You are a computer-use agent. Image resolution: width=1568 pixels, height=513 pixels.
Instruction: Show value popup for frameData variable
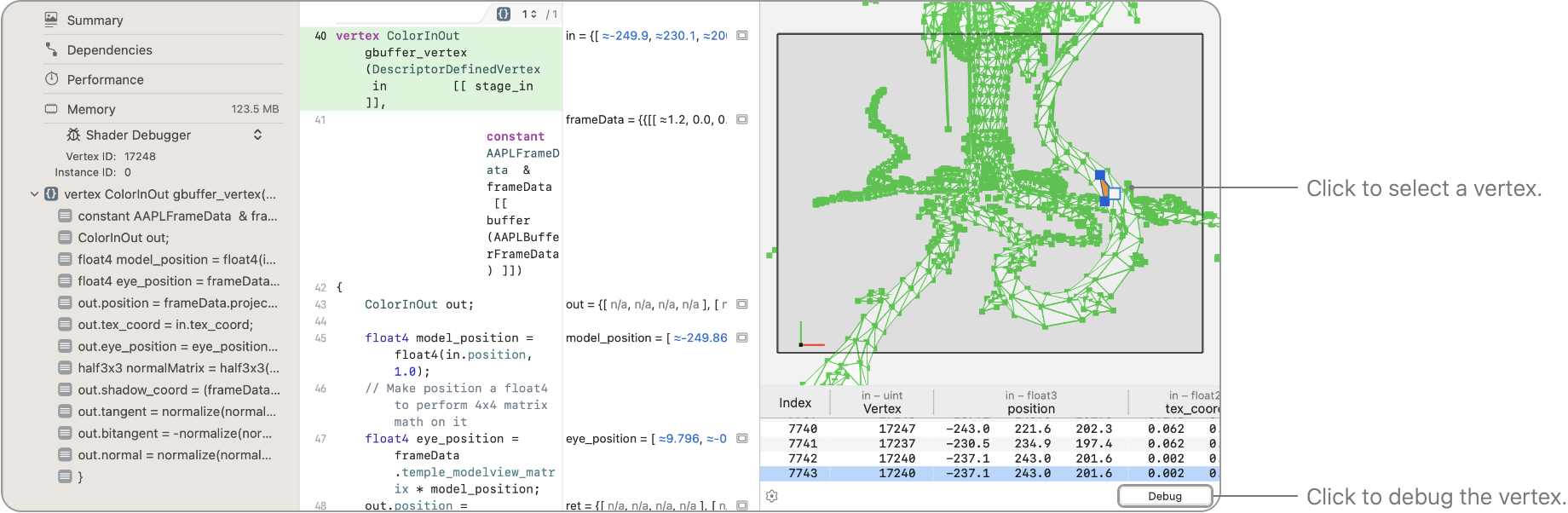742,119
